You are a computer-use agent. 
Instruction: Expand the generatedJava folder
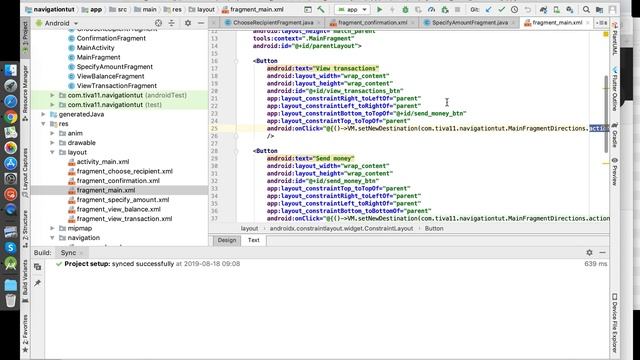pos(43,114)
